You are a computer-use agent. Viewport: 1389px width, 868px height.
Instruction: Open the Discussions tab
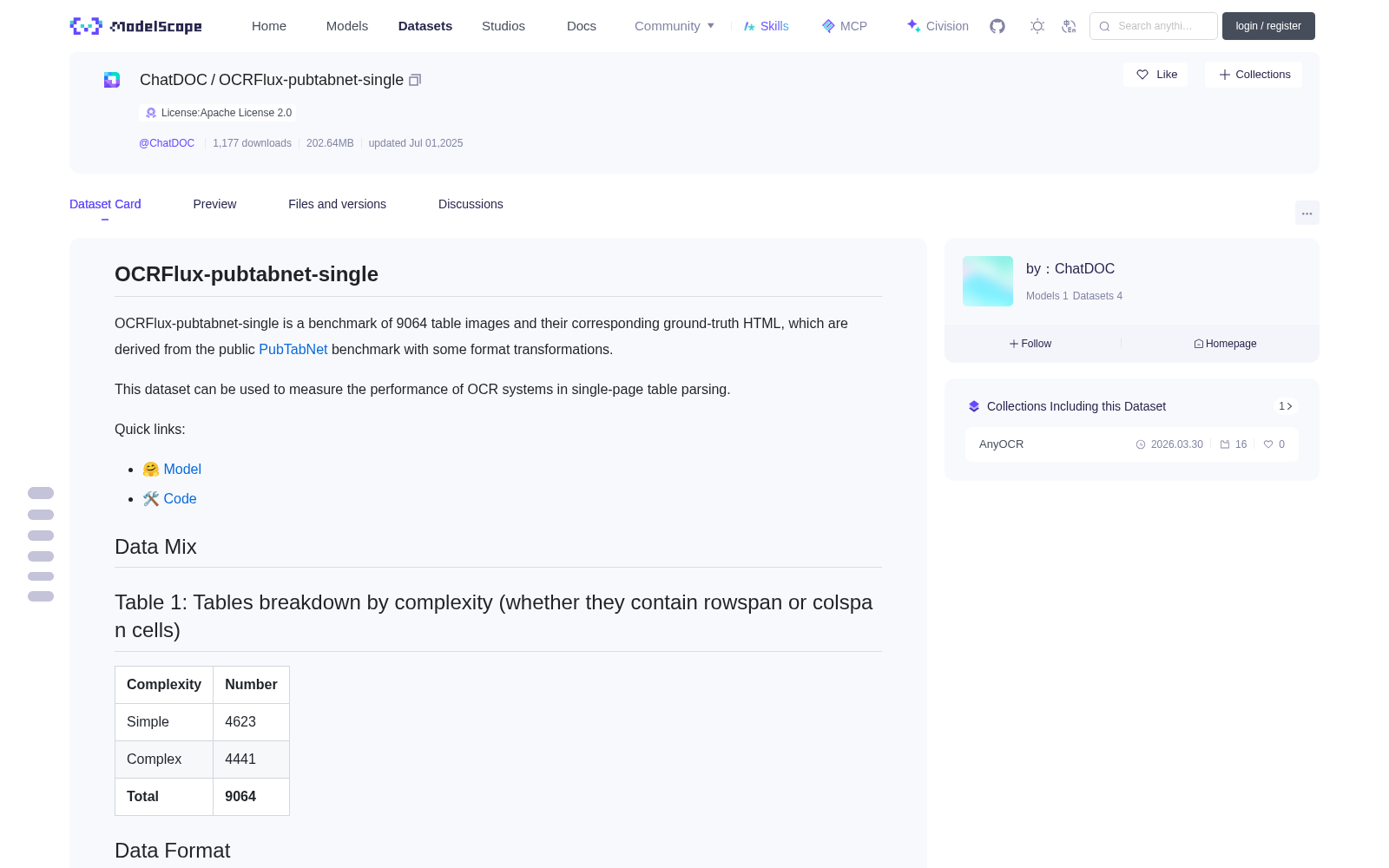(471, 204)
